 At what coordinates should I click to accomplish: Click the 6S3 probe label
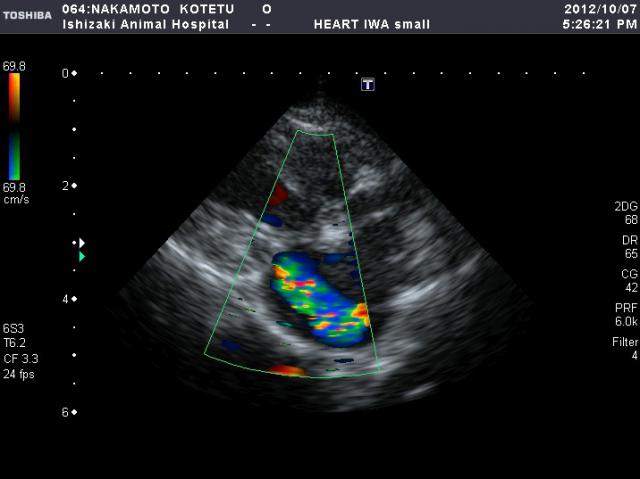pos(13,328)
